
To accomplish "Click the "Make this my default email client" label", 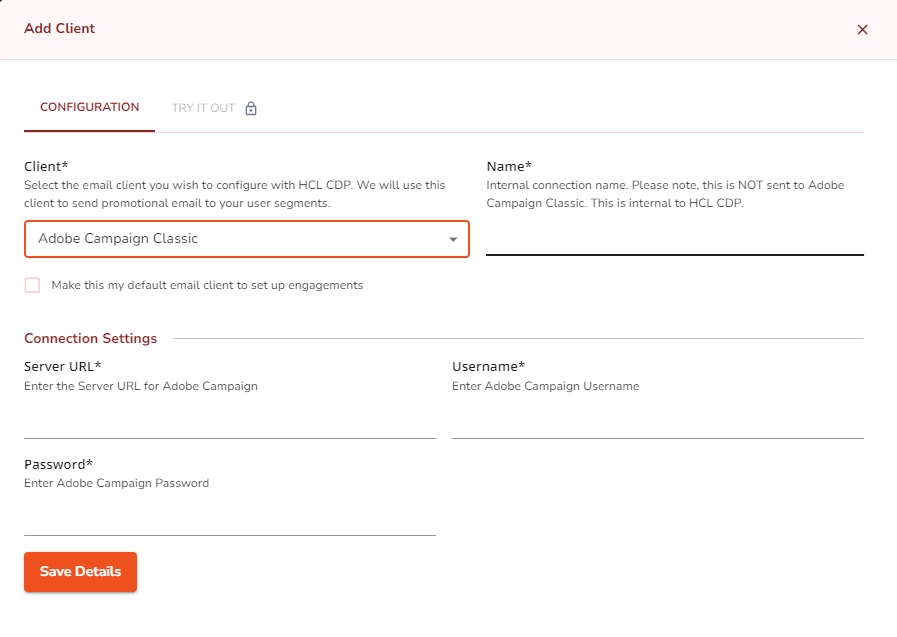I will pyautogui.click(x=207, y=285).
